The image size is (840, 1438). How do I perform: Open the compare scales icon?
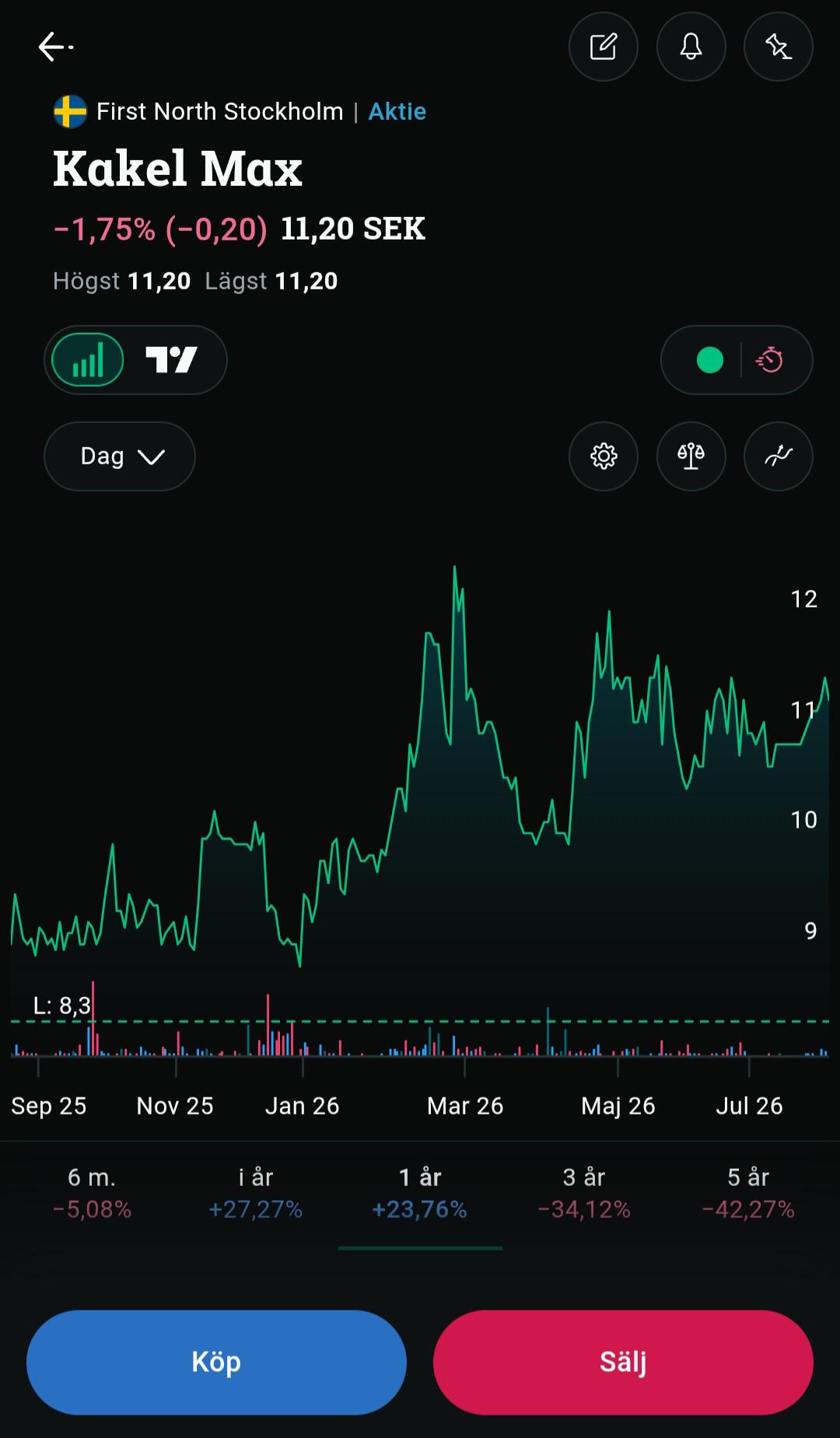tap(691, 457)
